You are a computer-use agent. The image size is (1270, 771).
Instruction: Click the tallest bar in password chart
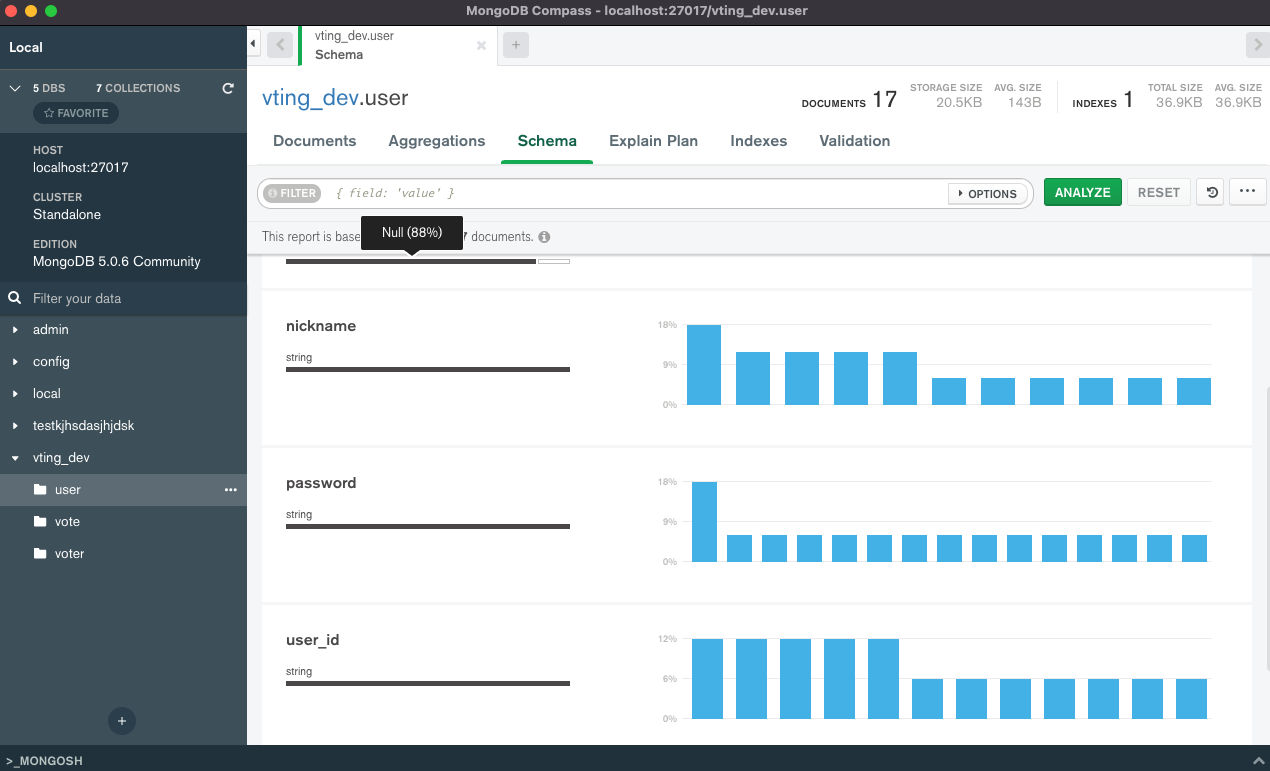(x=705, y=522)
